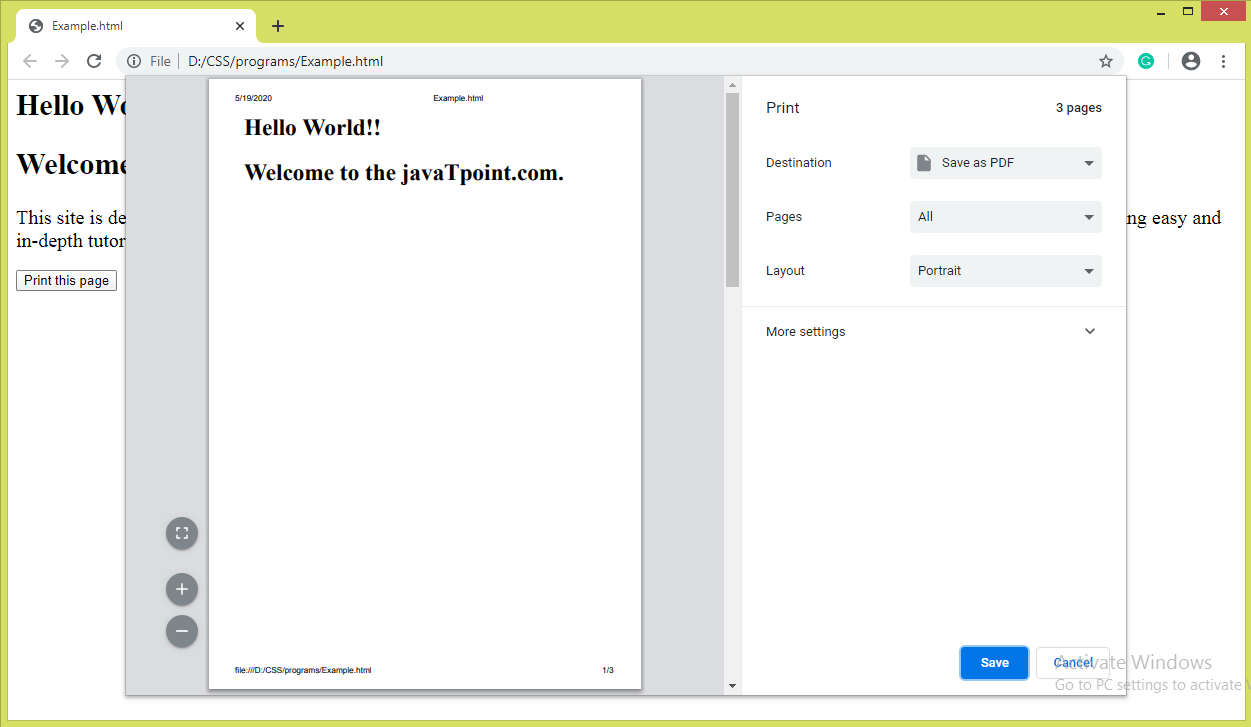Click the preview scrollbar down arrow
Image resolution: width=1251 pixels, height=727 pixels.
(732, 686)
